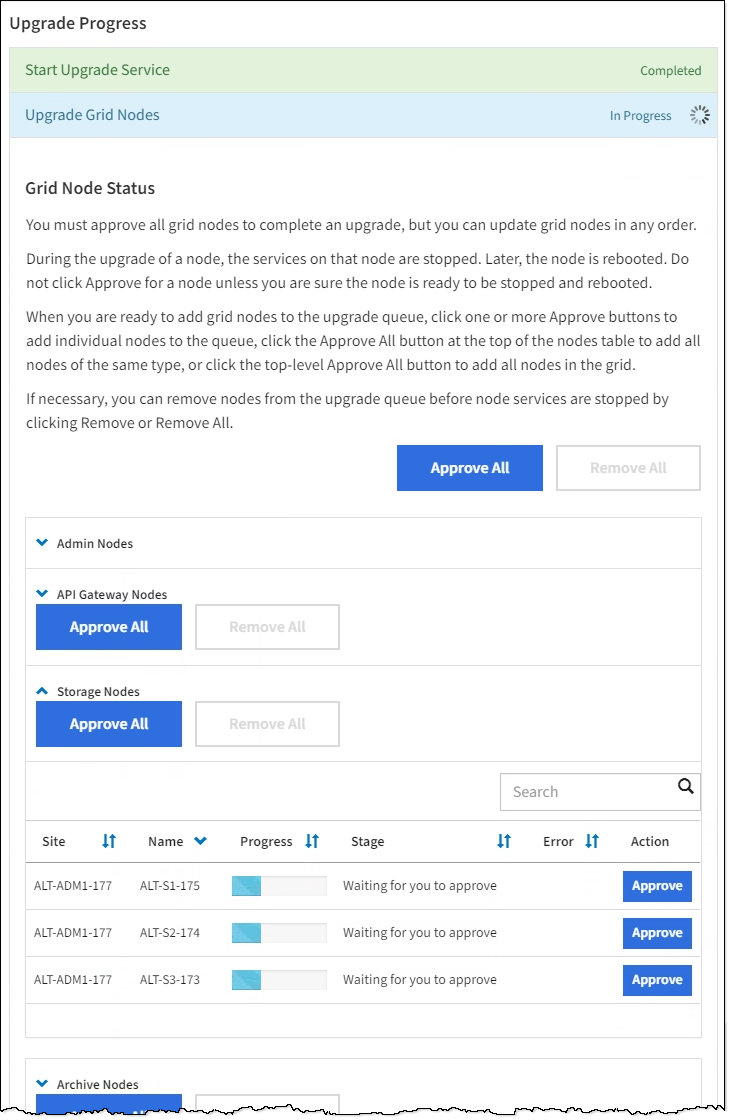Approve node ALT-S2-174
730x1120 pixels.
(x=657, y=933)
